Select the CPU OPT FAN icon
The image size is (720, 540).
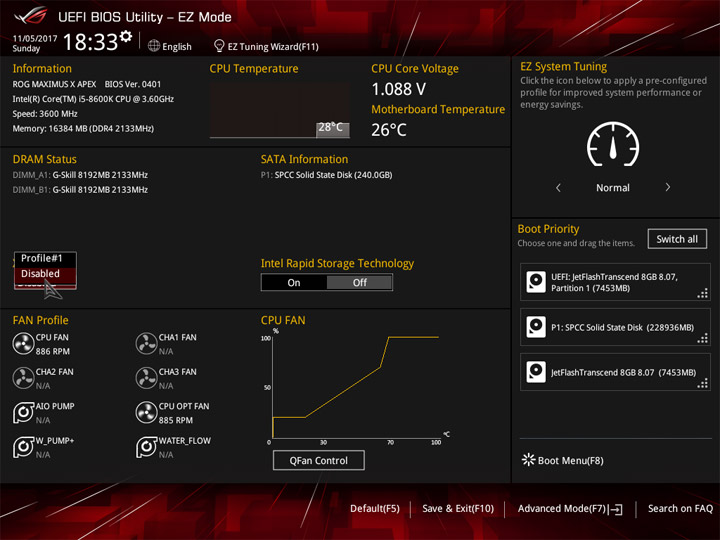146,412
